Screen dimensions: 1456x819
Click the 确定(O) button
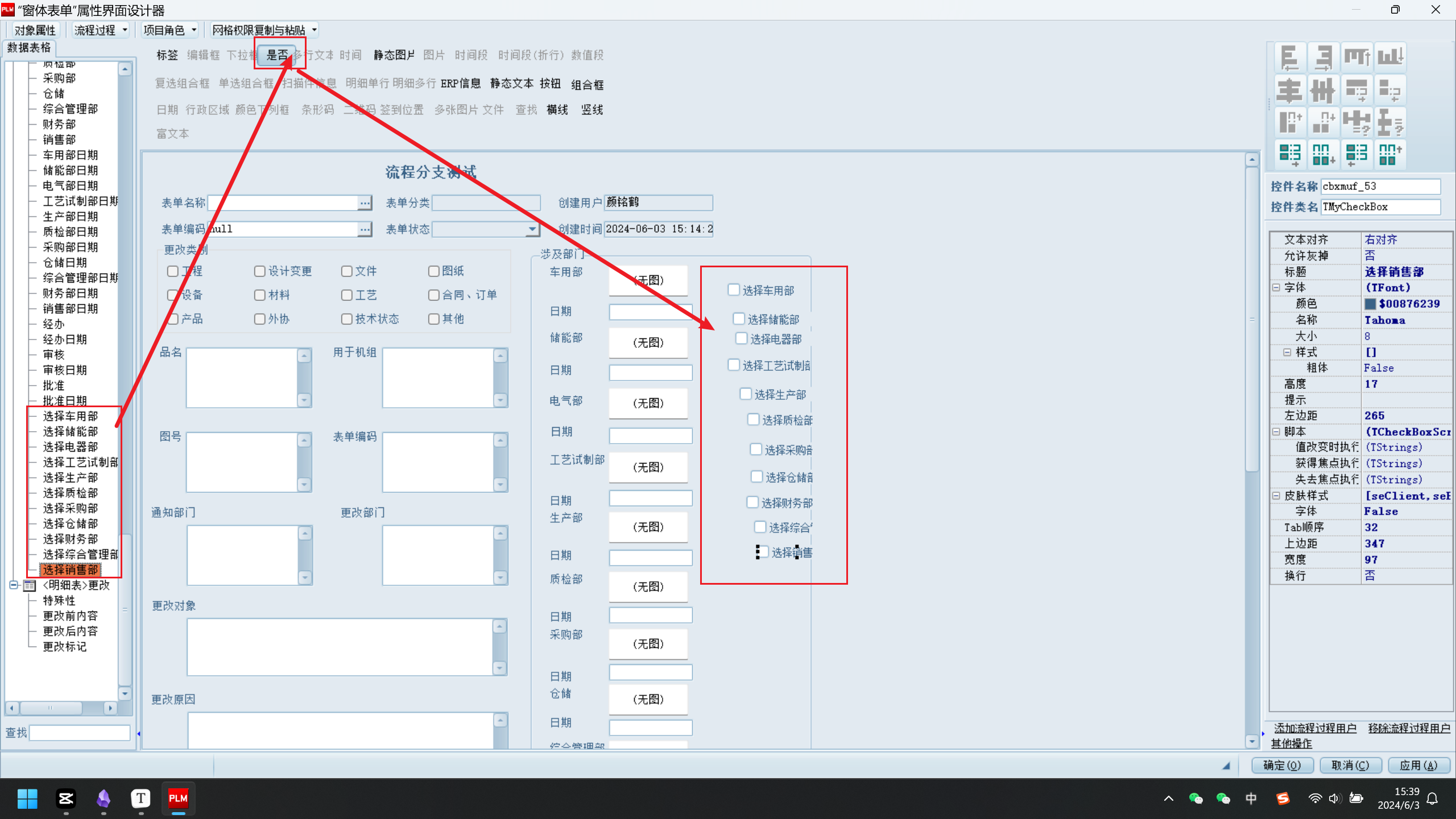[x=1282, y=766]
